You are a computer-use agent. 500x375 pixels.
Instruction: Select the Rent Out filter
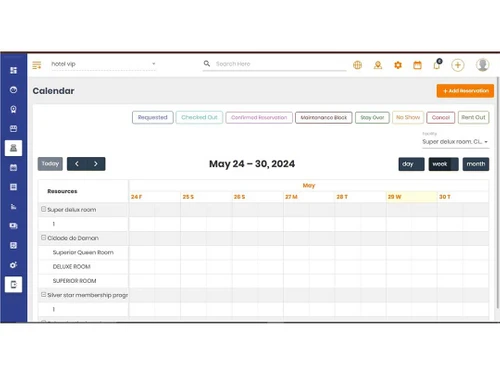[473, 117]
